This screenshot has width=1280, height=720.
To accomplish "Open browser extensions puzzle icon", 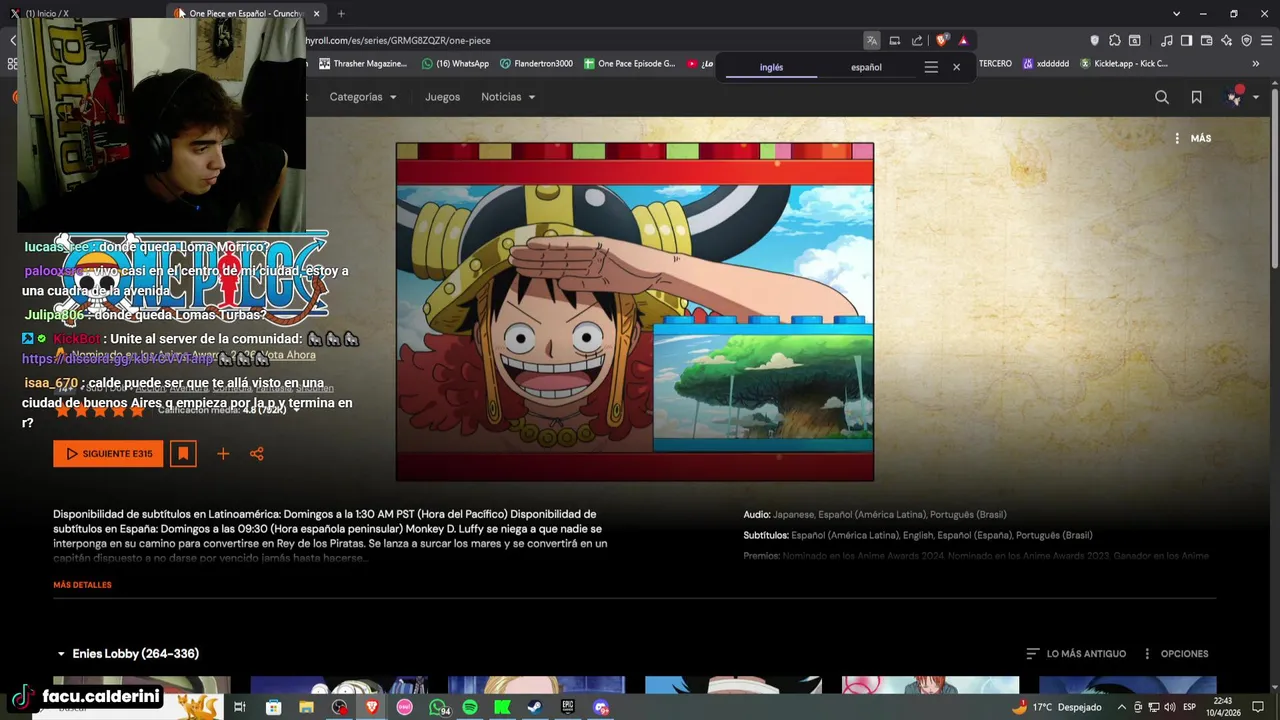I will (1114, 40).
